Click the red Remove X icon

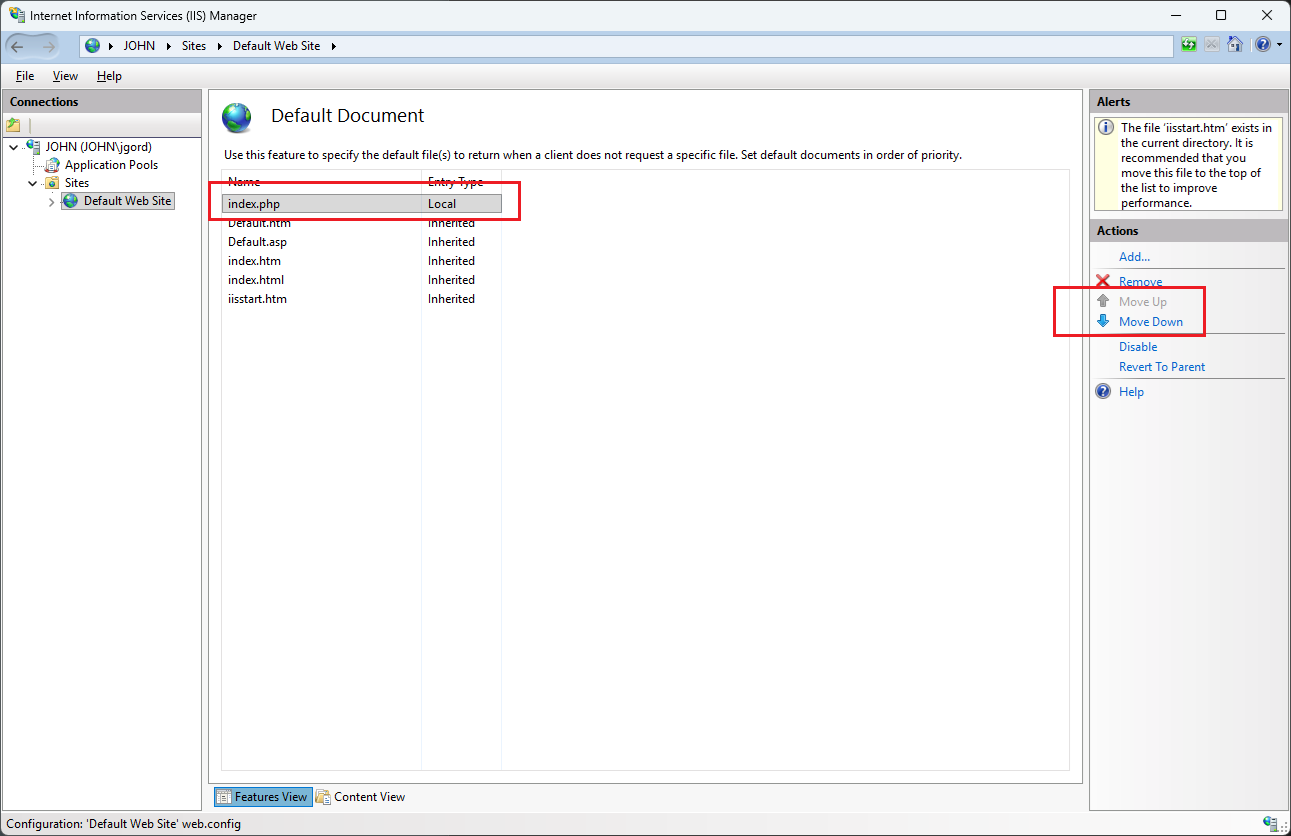pyautogui.click(x=1103, y=282)
